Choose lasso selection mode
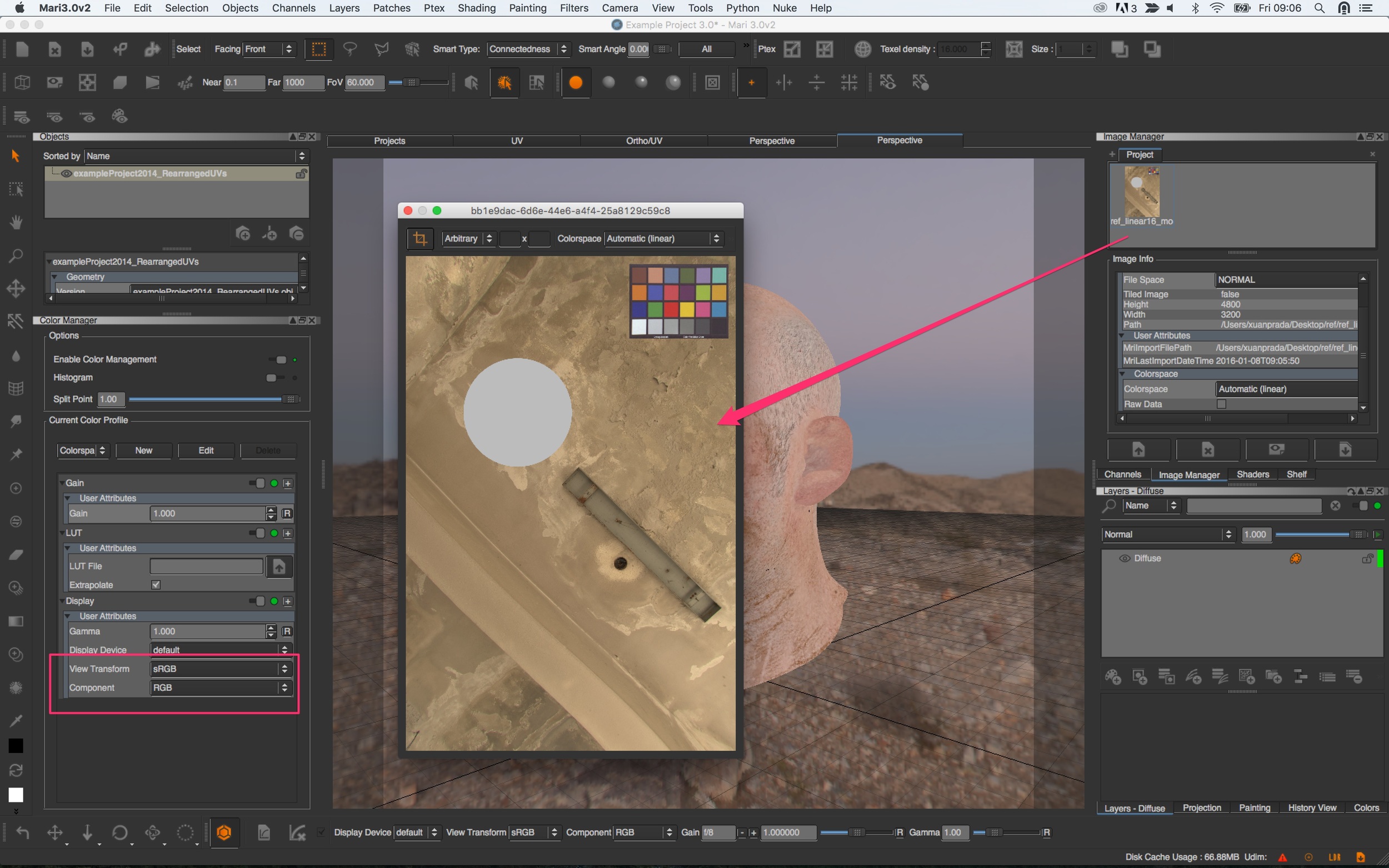 tap(349, 49)
